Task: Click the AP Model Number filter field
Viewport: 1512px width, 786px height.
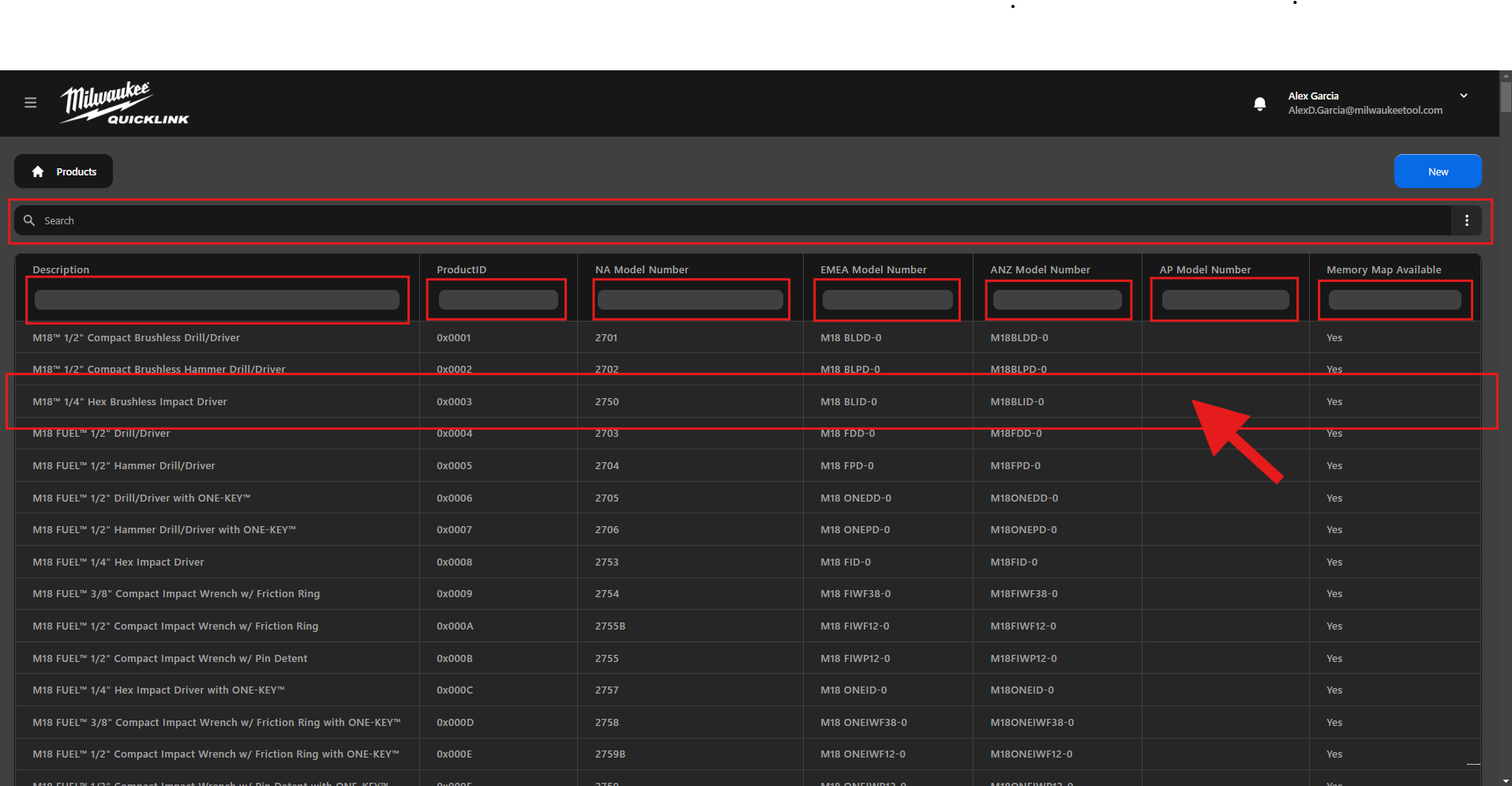Action: pos(1225,299)
